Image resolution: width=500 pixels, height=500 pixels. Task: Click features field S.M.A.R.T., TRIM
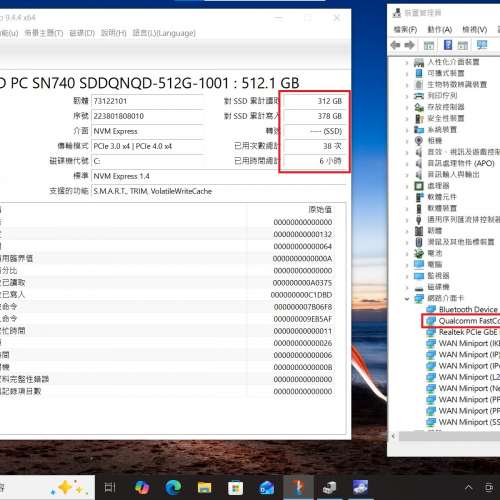point(218,191)
